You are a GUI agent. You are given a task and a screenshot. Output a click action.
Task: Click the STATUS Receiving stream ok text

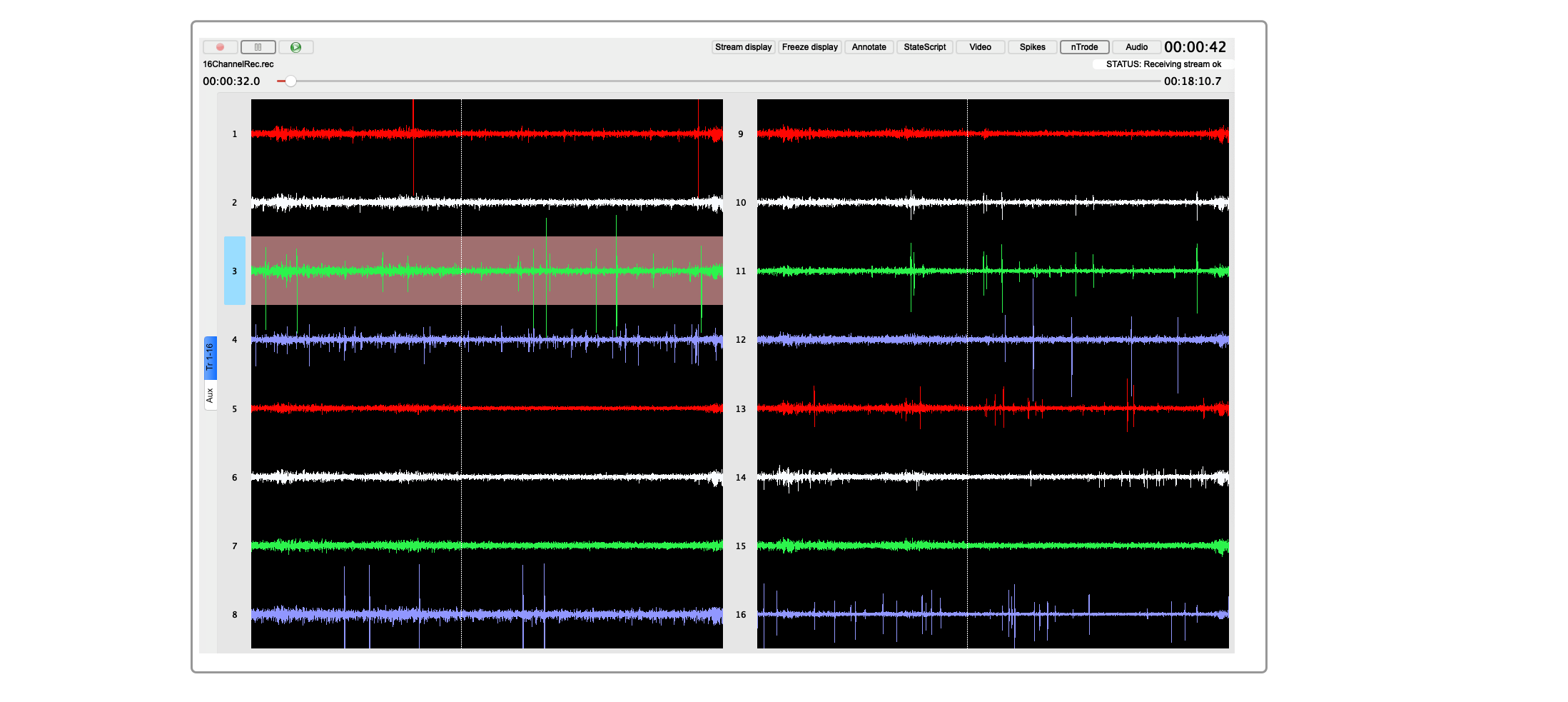pos(1163,64)
